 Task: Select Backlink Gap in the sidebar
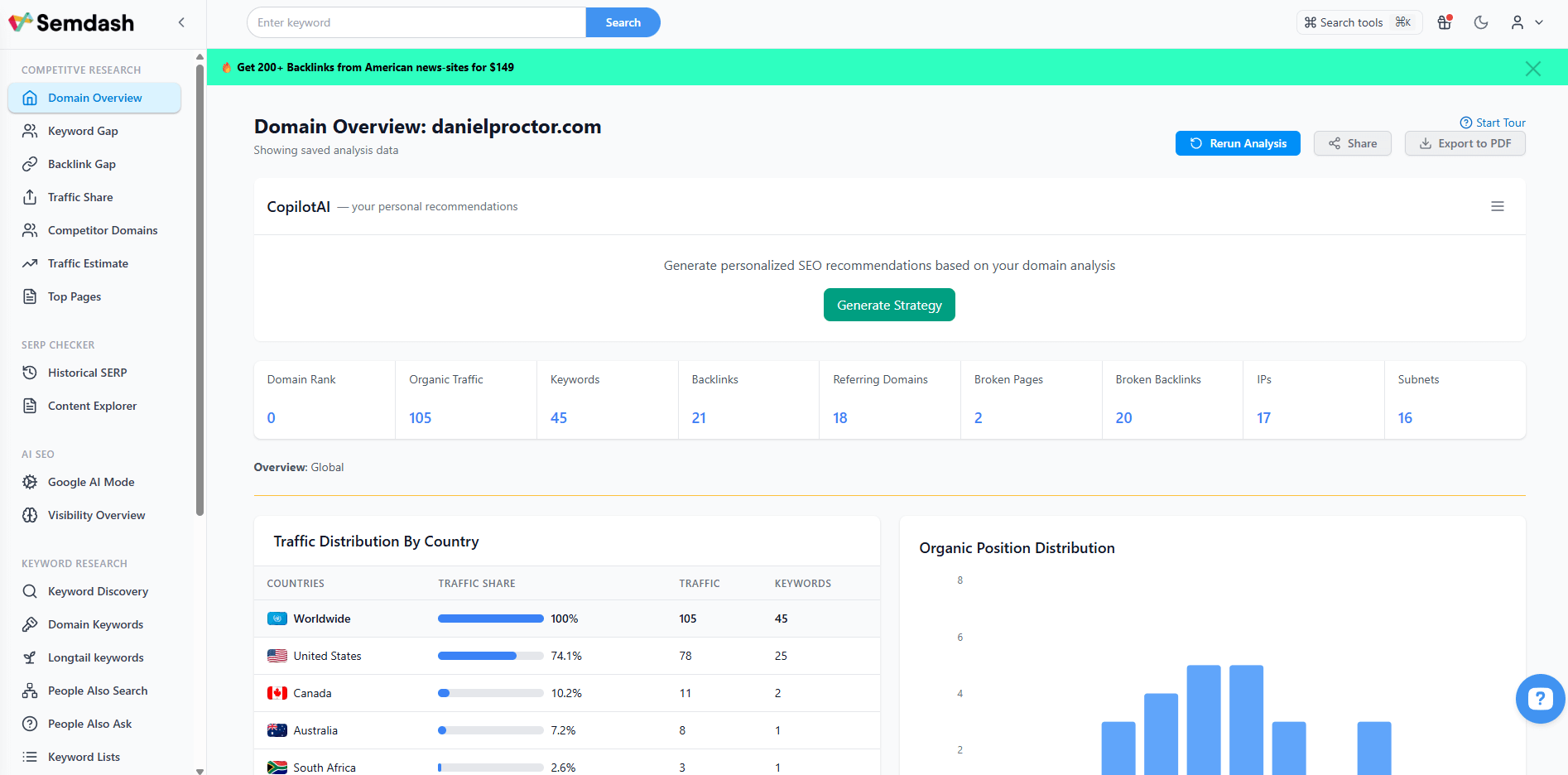click(81, 164)
